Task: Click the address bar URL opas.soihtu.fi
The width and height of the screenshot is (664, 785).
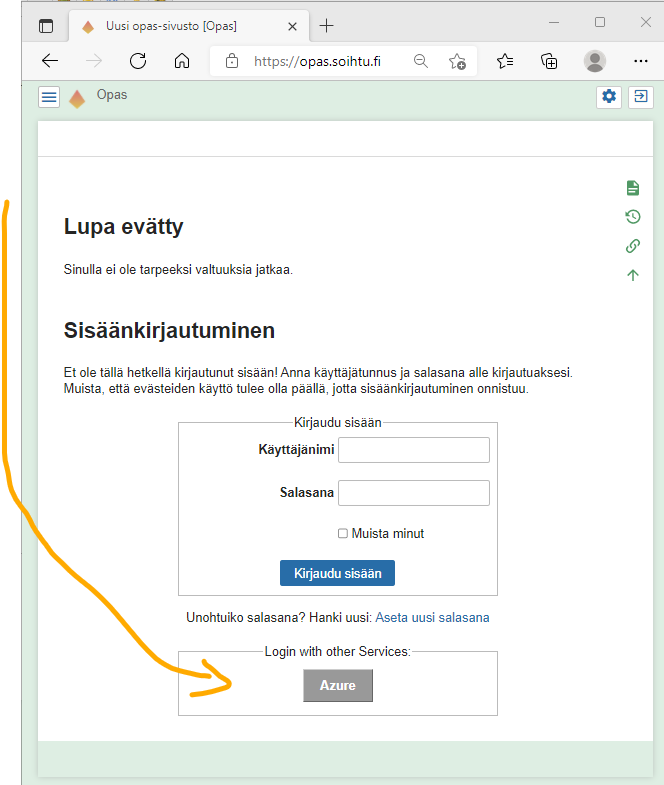Action: click(317, 61)
